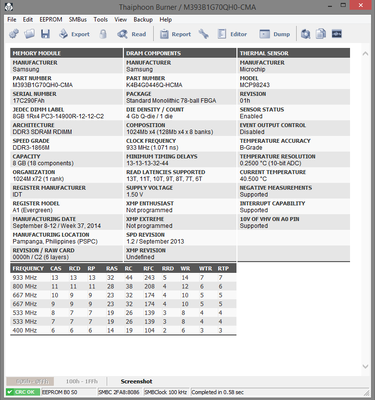
Task: Open the SMBus menu
Action: [x=78, y=20]
